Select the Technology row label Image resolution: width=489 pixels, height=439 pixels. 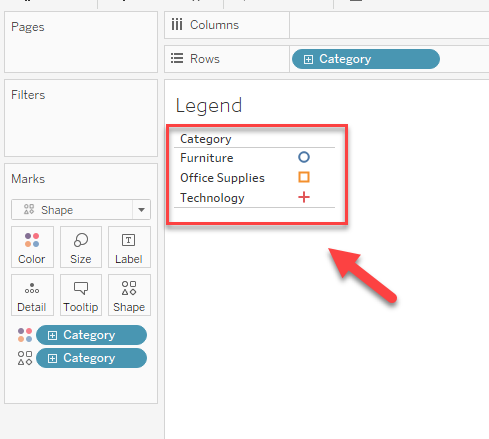coord(212,198)
